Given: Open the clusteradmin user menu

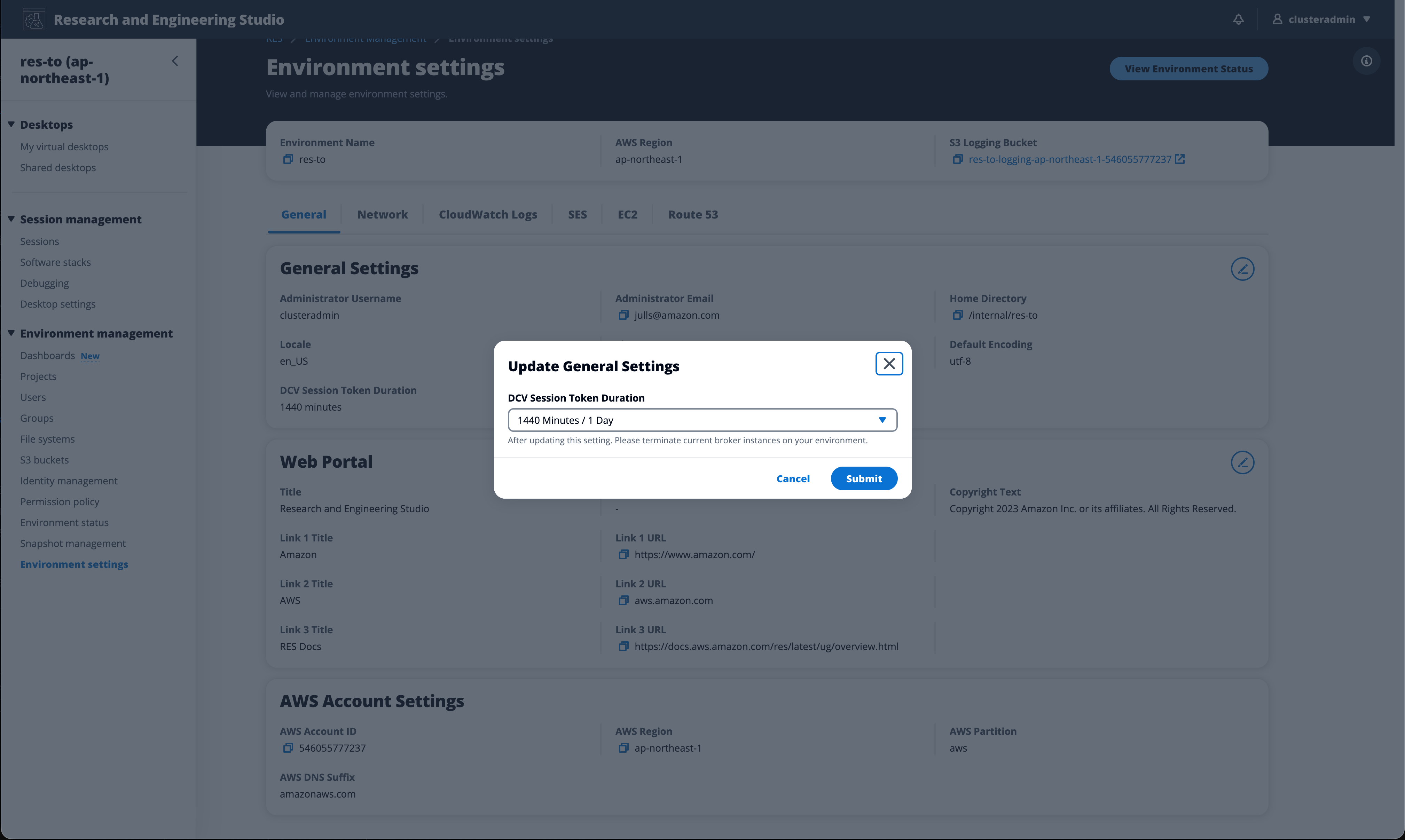Looking at the screenshot, I should (1321, 19).
